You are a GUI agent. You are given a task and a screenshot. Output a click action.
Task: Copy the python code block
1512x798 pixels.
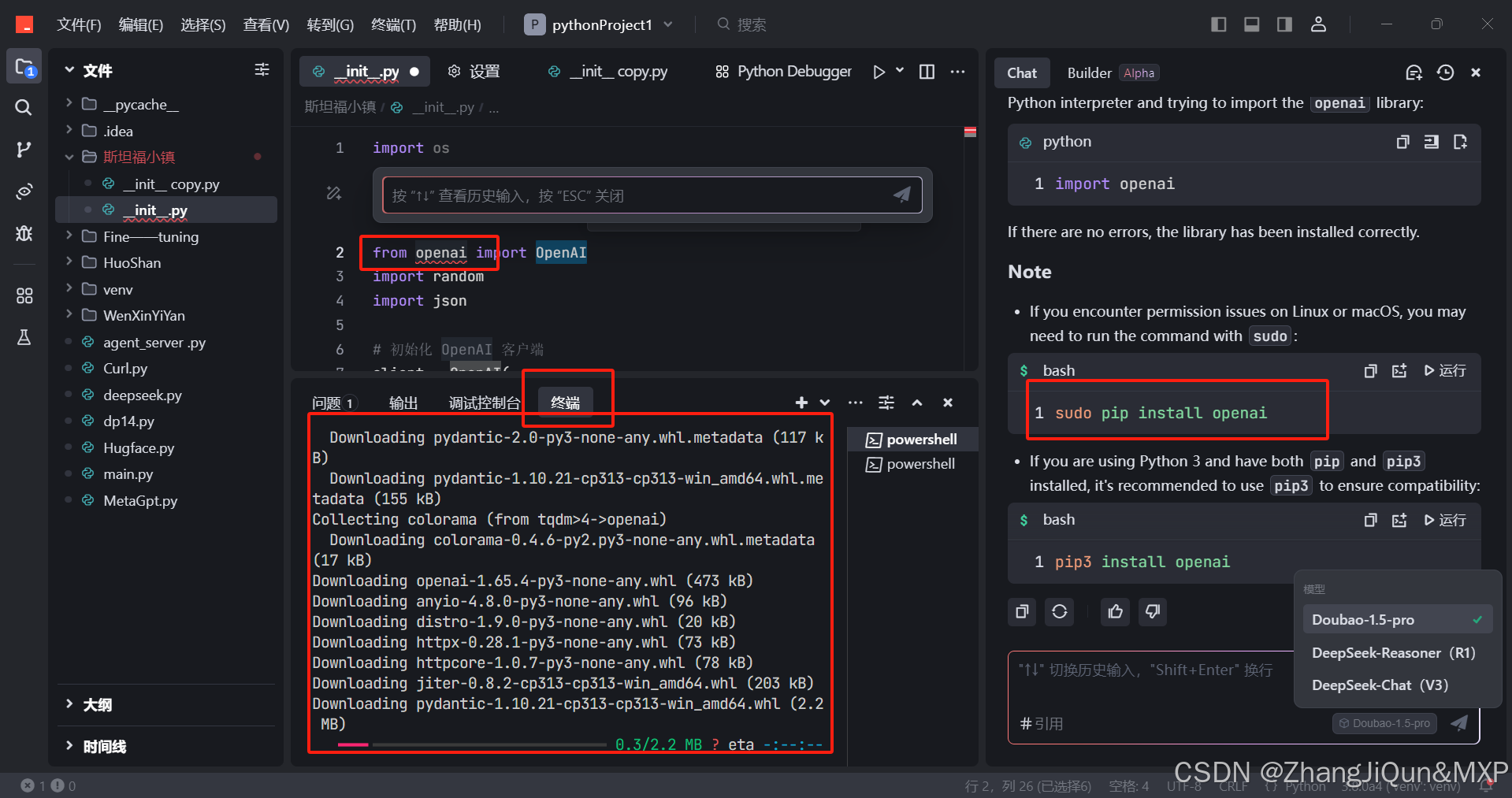[x=1402, y=142]
